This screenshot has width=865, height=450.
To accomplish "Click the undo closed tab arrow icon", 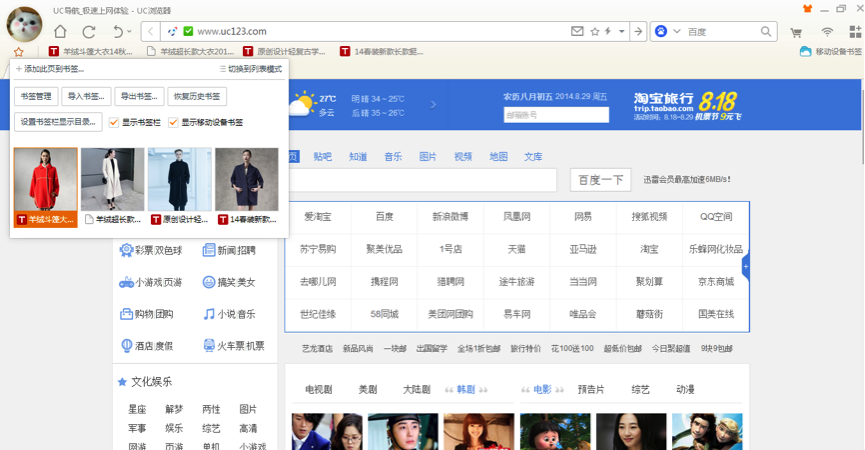I will pos(118,31).
